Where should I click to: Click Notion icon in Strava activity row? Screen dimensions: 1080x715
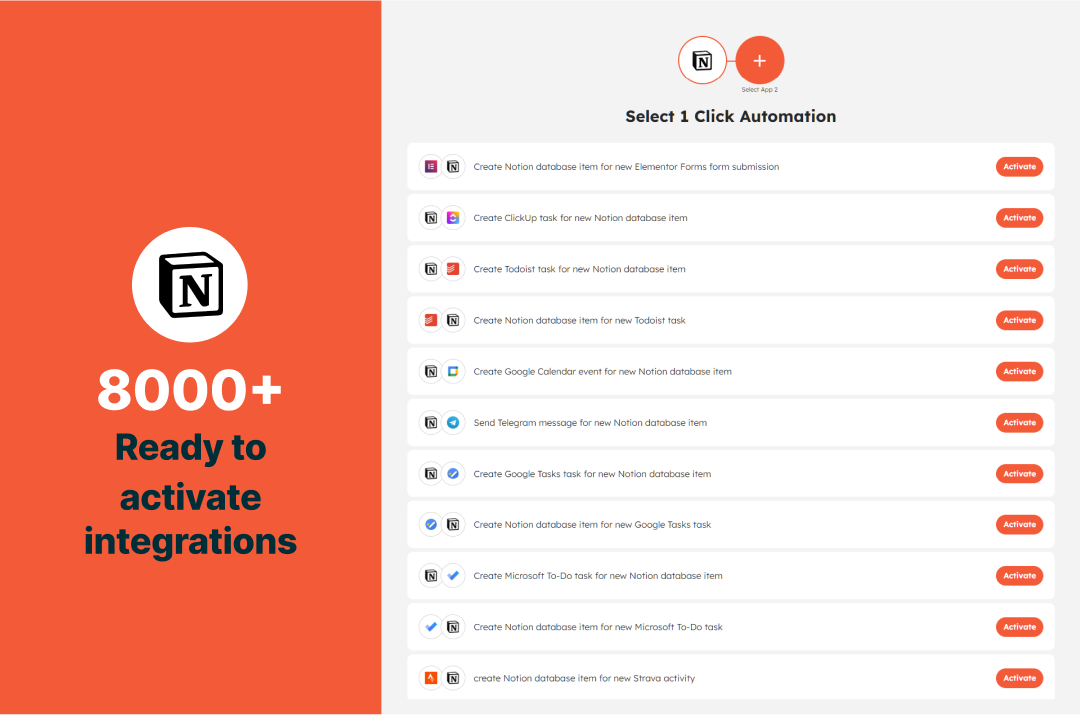(x=453, y=678)
